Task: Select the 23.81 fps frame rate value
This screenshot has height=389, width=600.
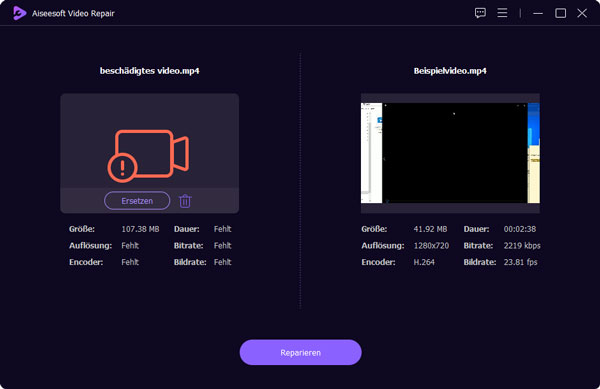Action: [x=520, y=262]
